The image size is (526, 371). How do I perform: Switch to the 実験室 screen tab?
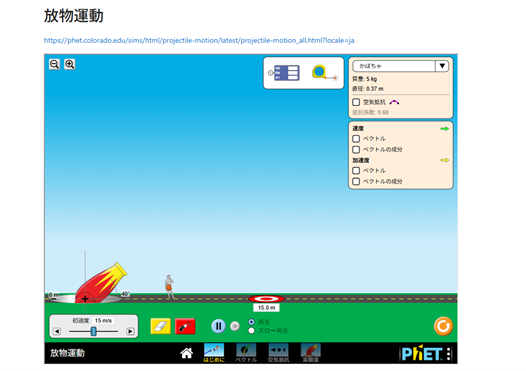pyautogui.click(x=311, y=353)
